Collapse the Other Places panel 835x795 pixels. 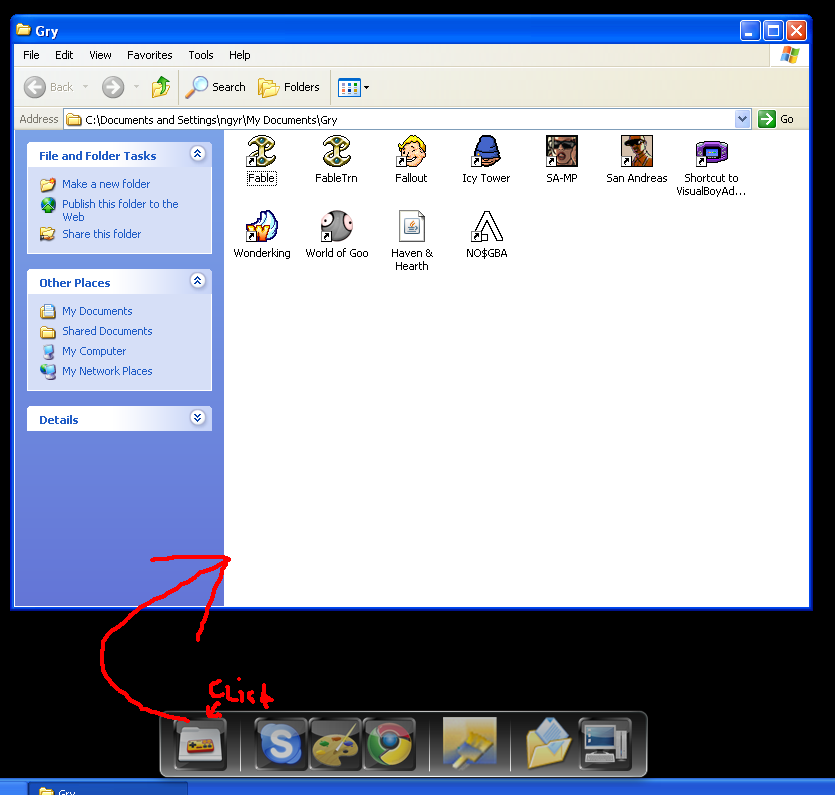(x=198, y=281)
